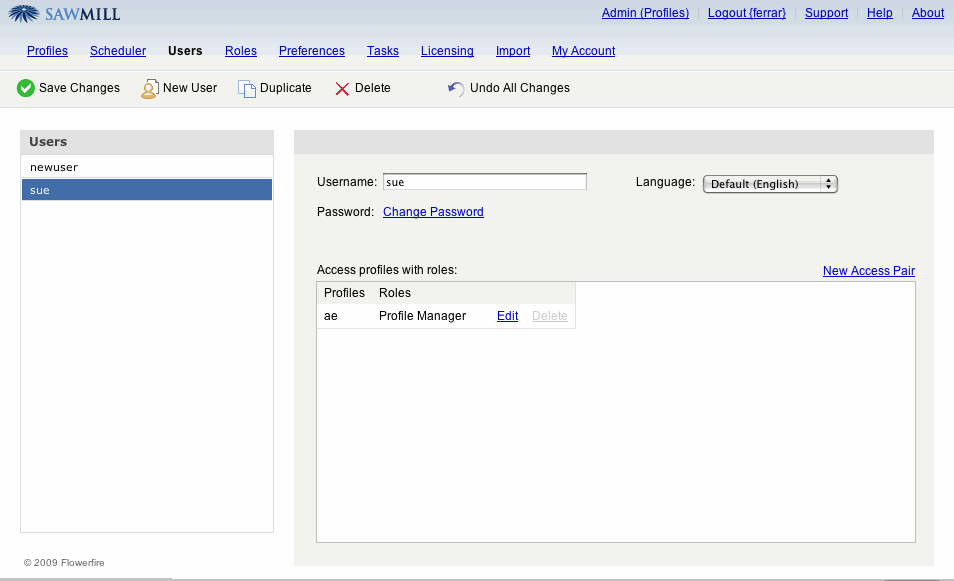Click the Undo All Changes arrow icon

tap(456, 88)
